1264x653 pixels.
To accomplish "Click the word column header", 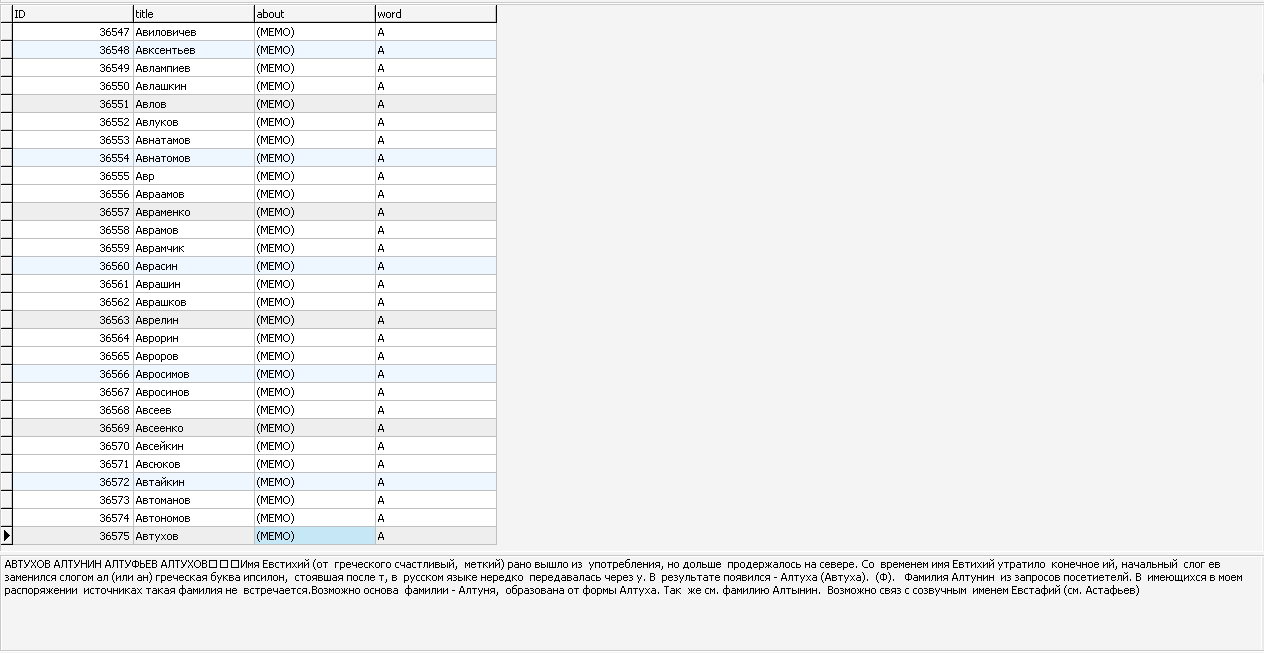I will [435, 14].
